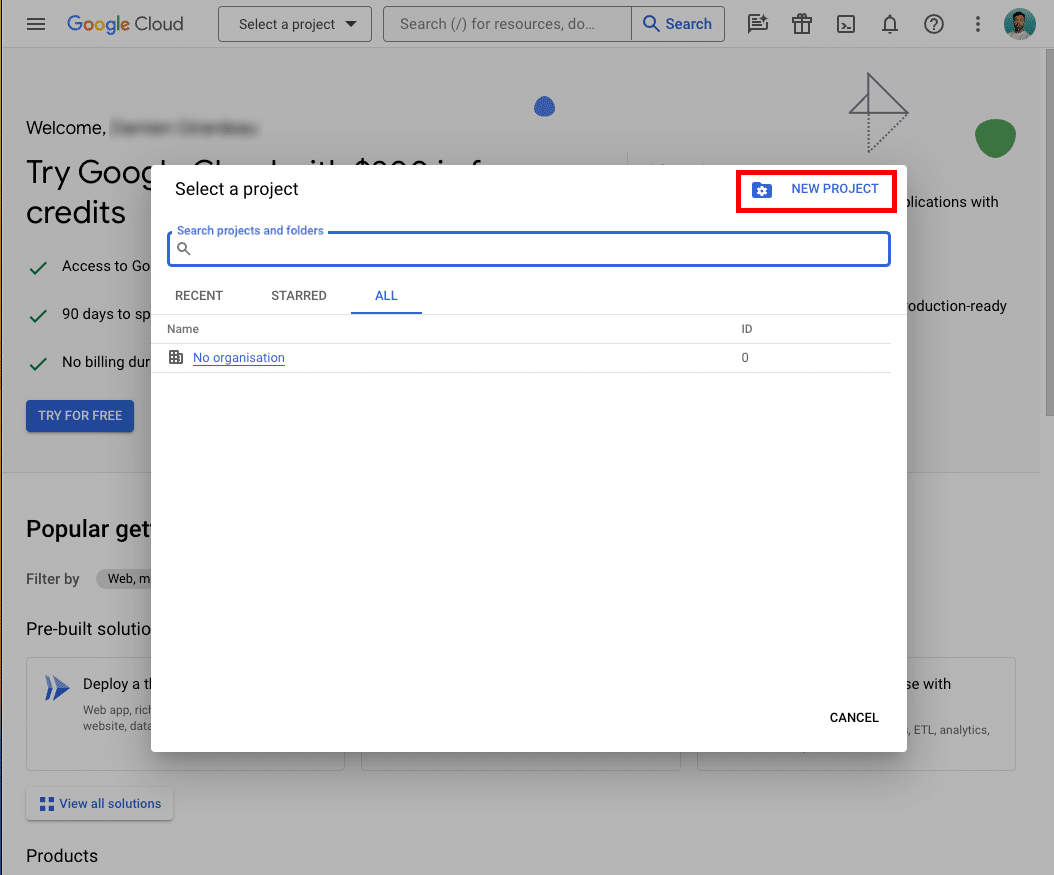Send feedback using the feedback icon
Image resolution: width=1054 pixels, height=875 pixels.
point(757,24)
